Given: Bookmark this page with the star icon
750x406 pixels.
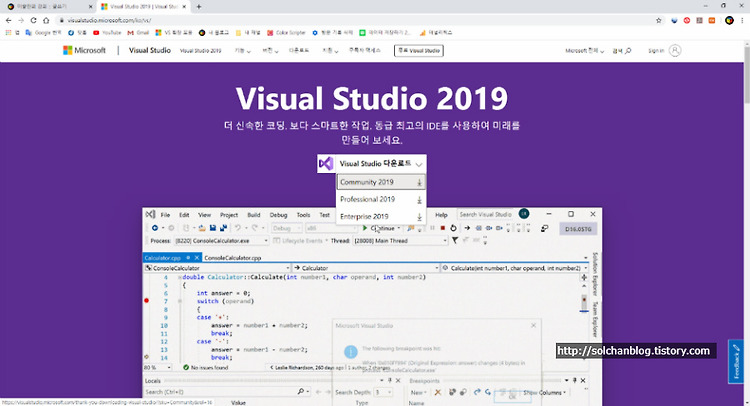Looking at the screenshot, I should (659, 20).
